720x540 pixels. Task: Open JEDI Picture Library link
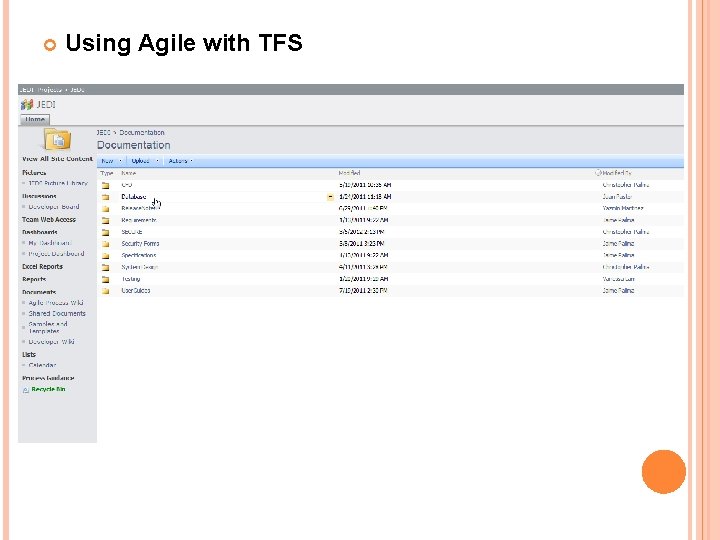click(x=58, y=183)
